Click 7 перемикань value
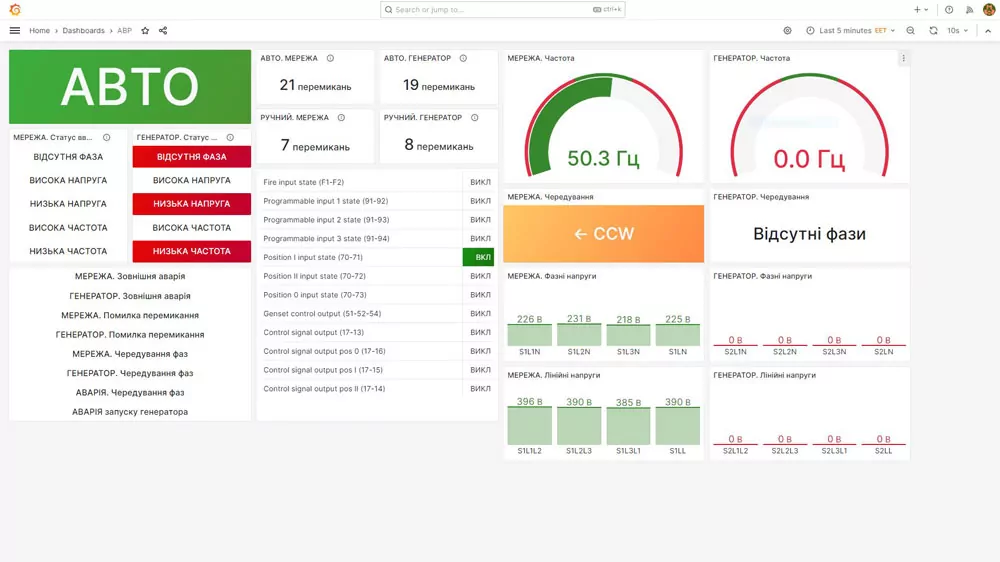The image size is (1000, 562). click(x=315, y=146)
